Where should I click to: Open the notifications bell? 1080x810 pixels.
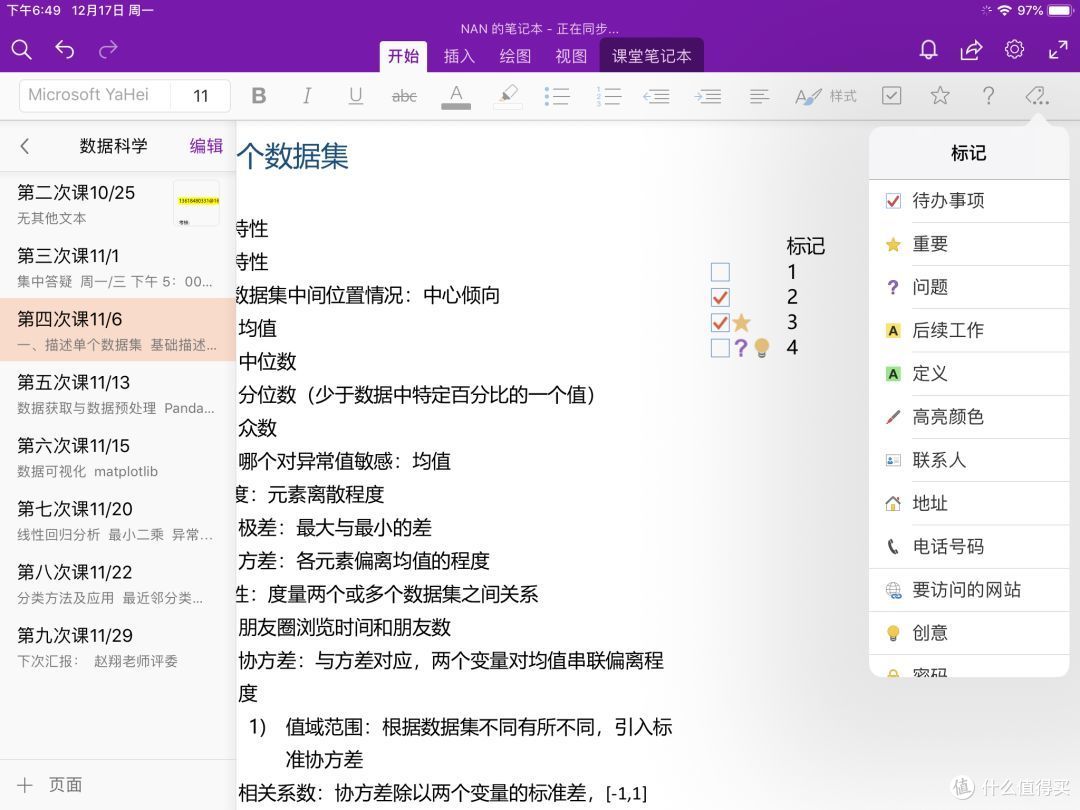click(x=928, y=50)
